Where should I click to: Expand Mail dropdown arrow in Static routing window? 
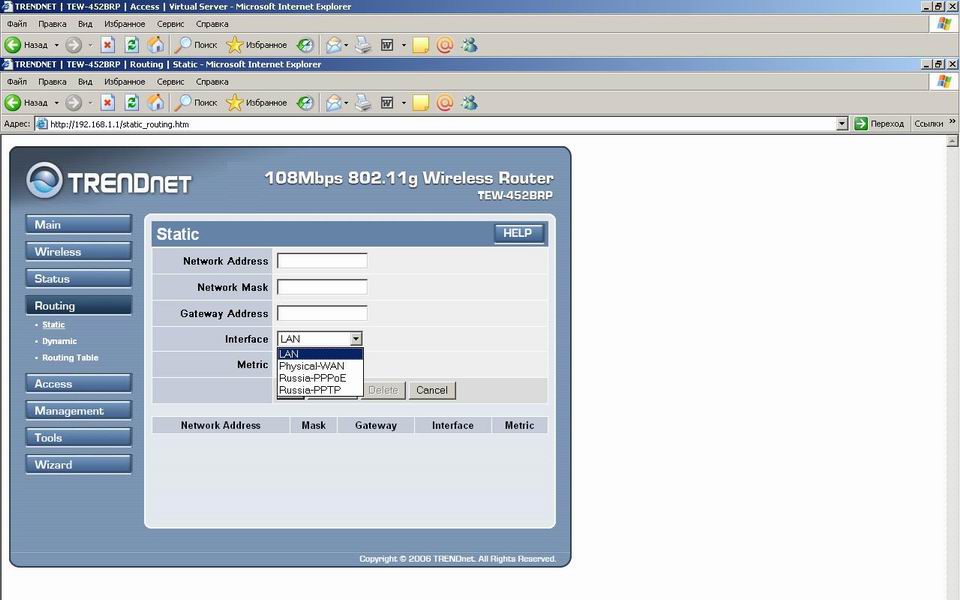[346, 103]
